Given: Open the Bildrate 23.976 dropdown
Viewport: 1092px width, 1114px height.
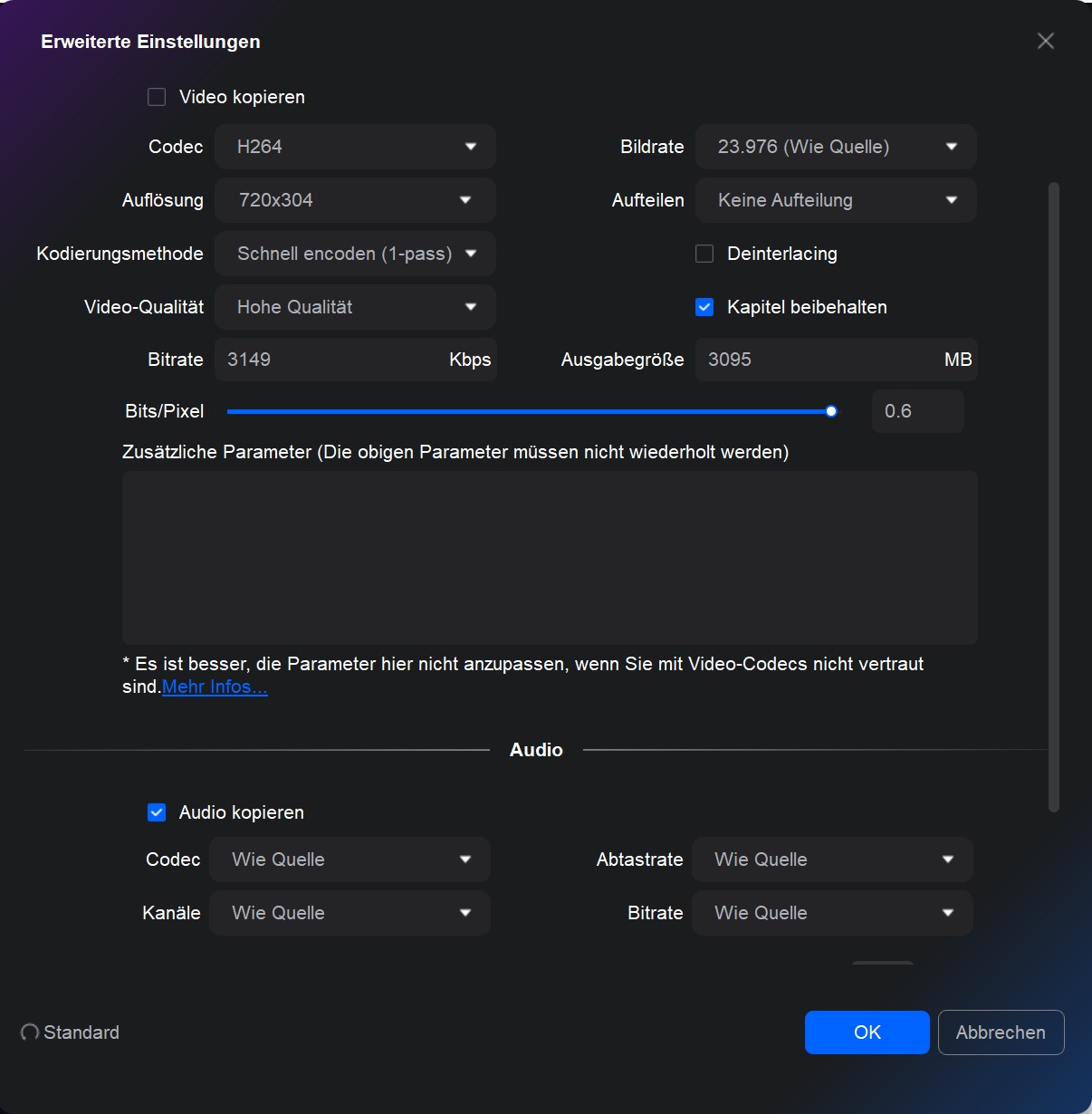Looking at the screenshot, I should tap(836, 147).
